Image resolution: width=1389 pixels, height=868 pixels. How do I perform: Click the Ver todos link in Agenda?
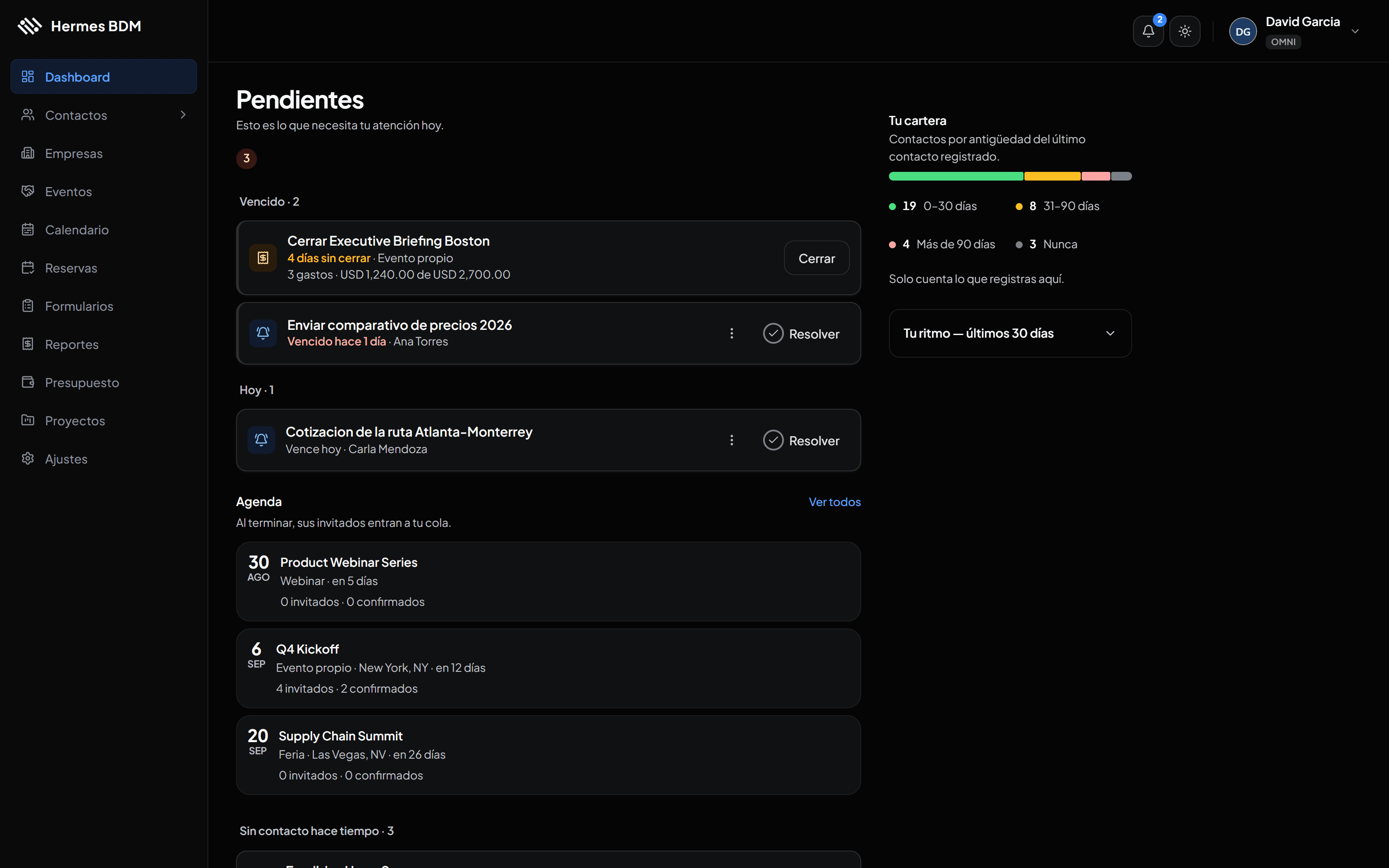835,502
